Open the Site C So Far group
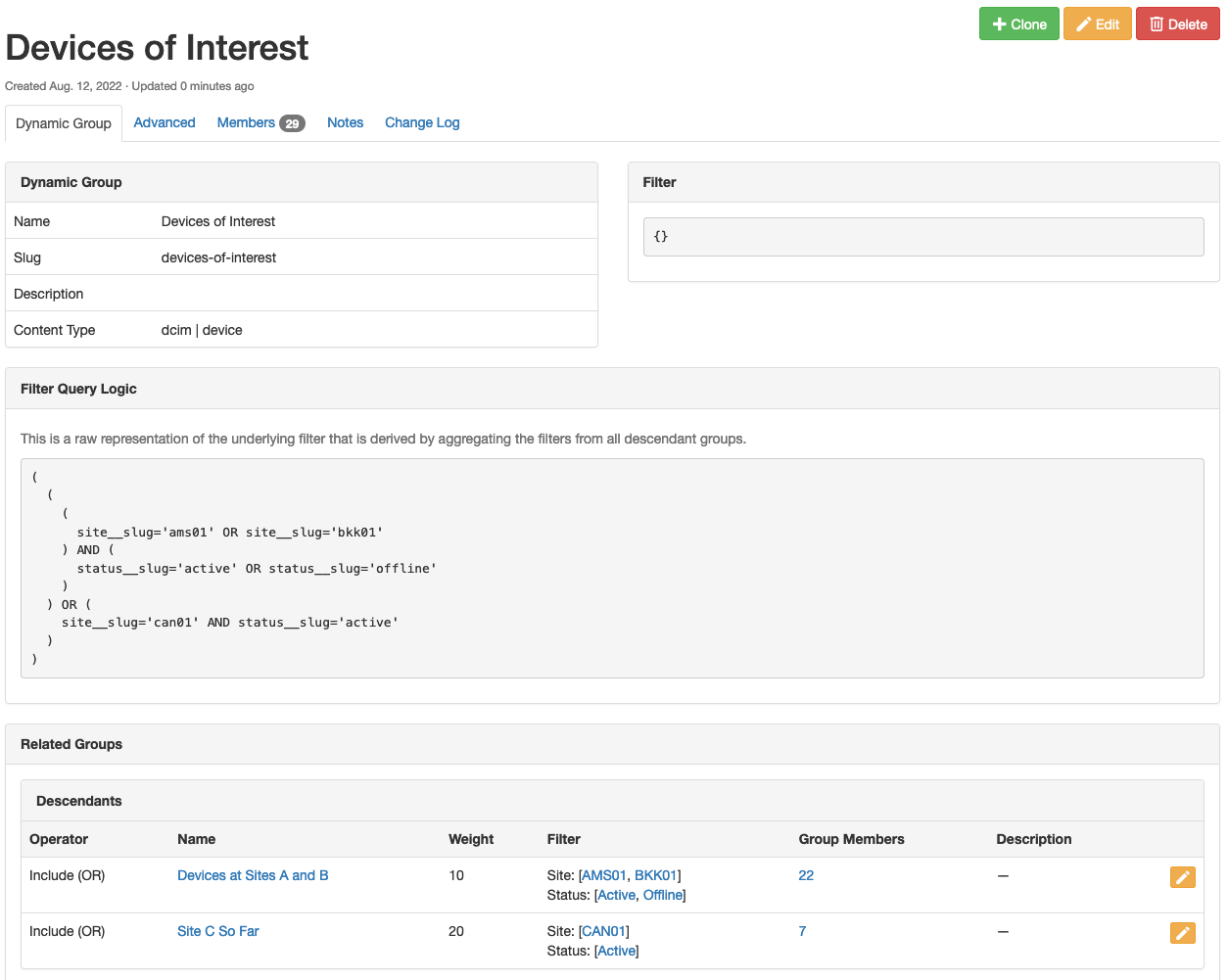This screenshot has height=980, width=1228. pyautogui.click(x=217, y=931)
